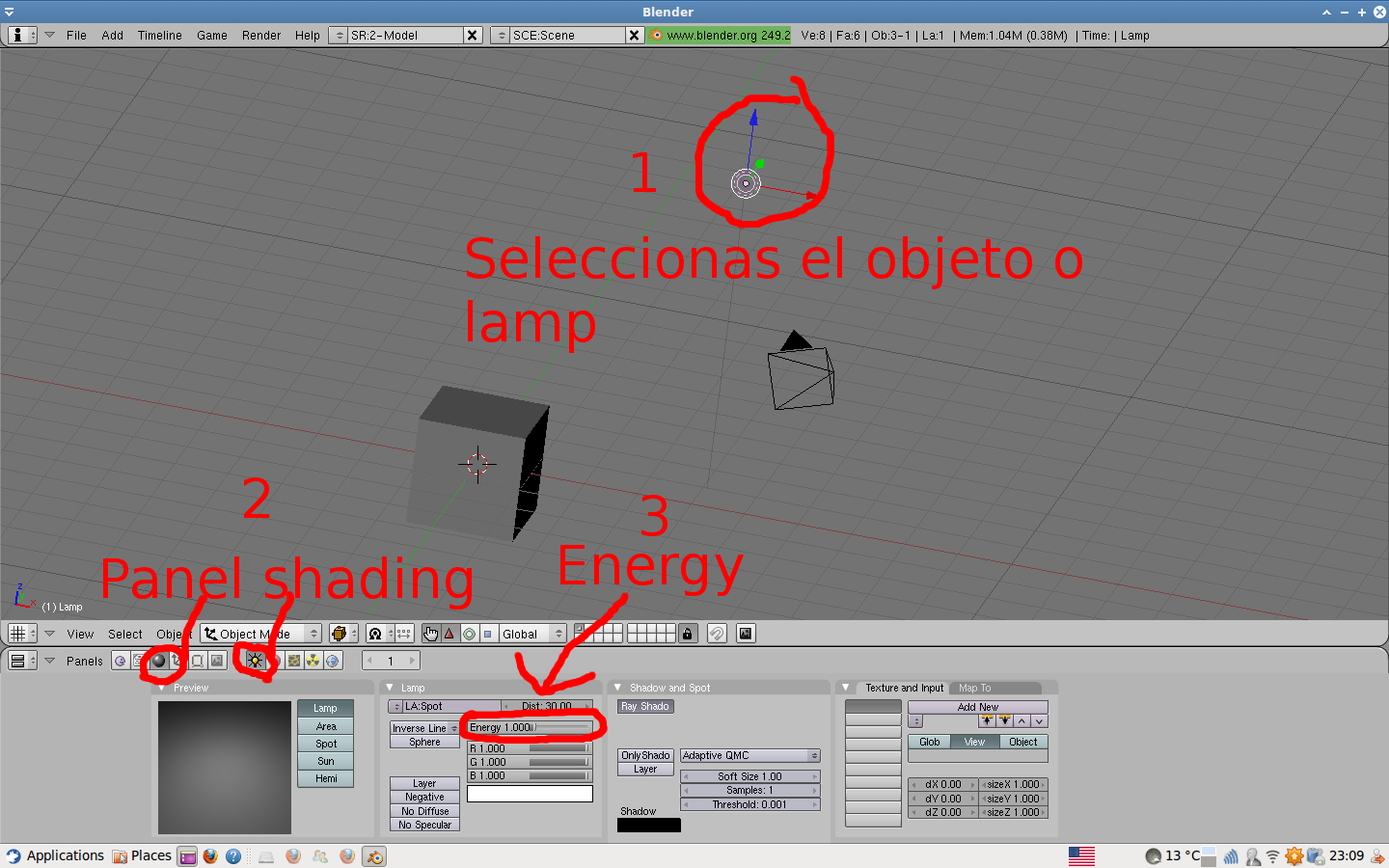
Task: Open the Editing context icon
Action: click(198, 661)
